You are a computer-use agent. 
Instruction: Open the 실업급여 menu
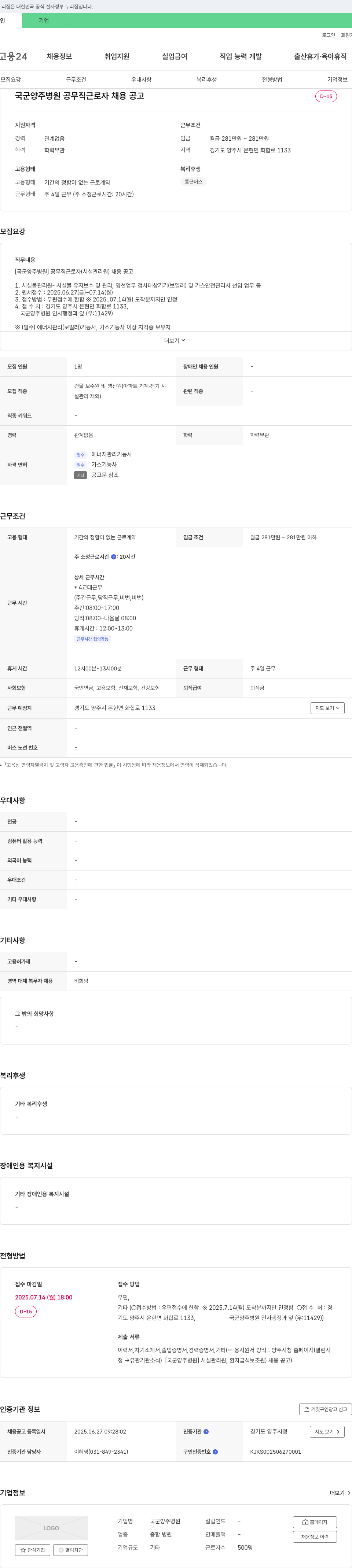175,57
